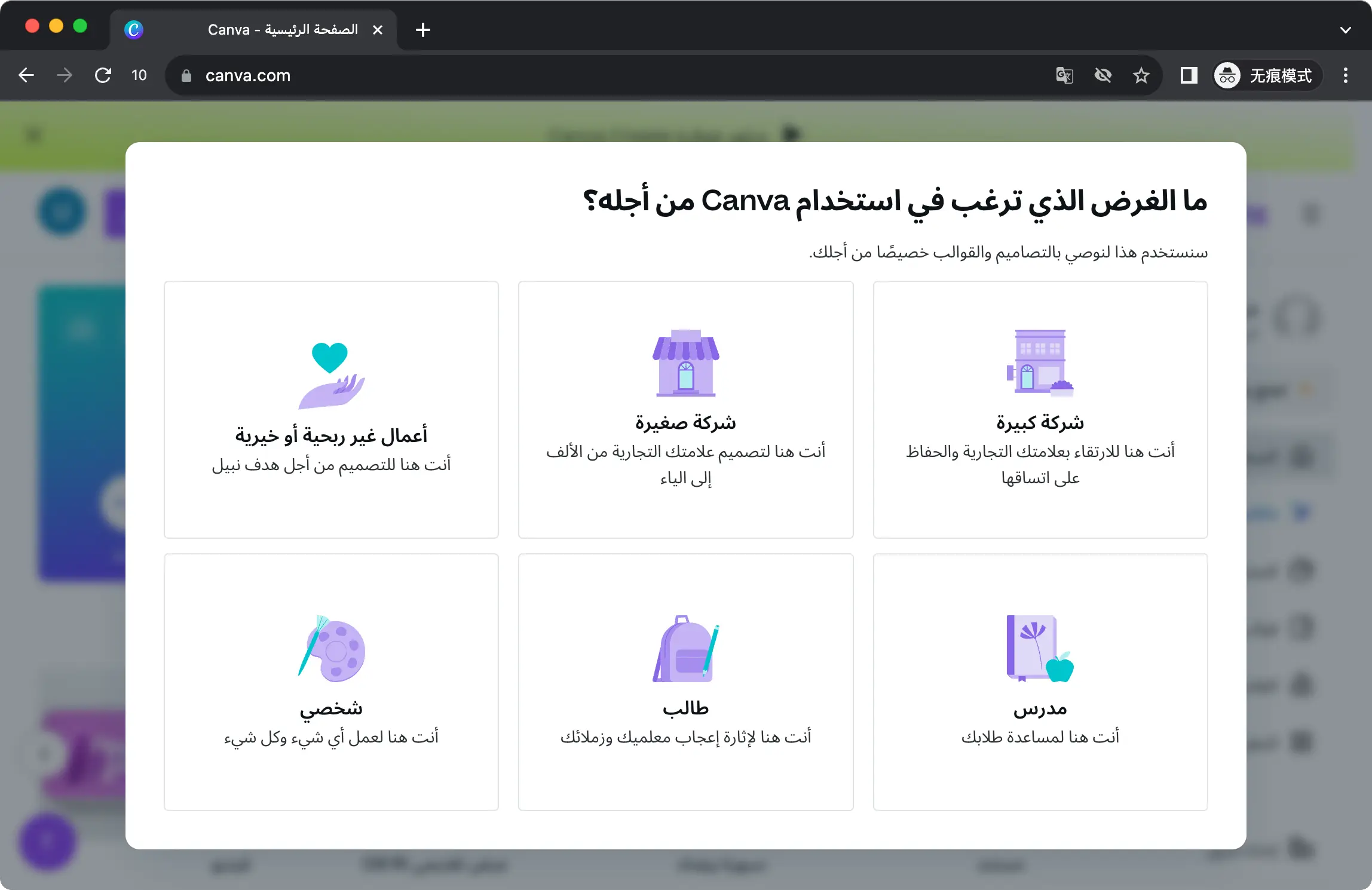
Task: Click the purple help button behind the dialog
Action: pos(47,842)
